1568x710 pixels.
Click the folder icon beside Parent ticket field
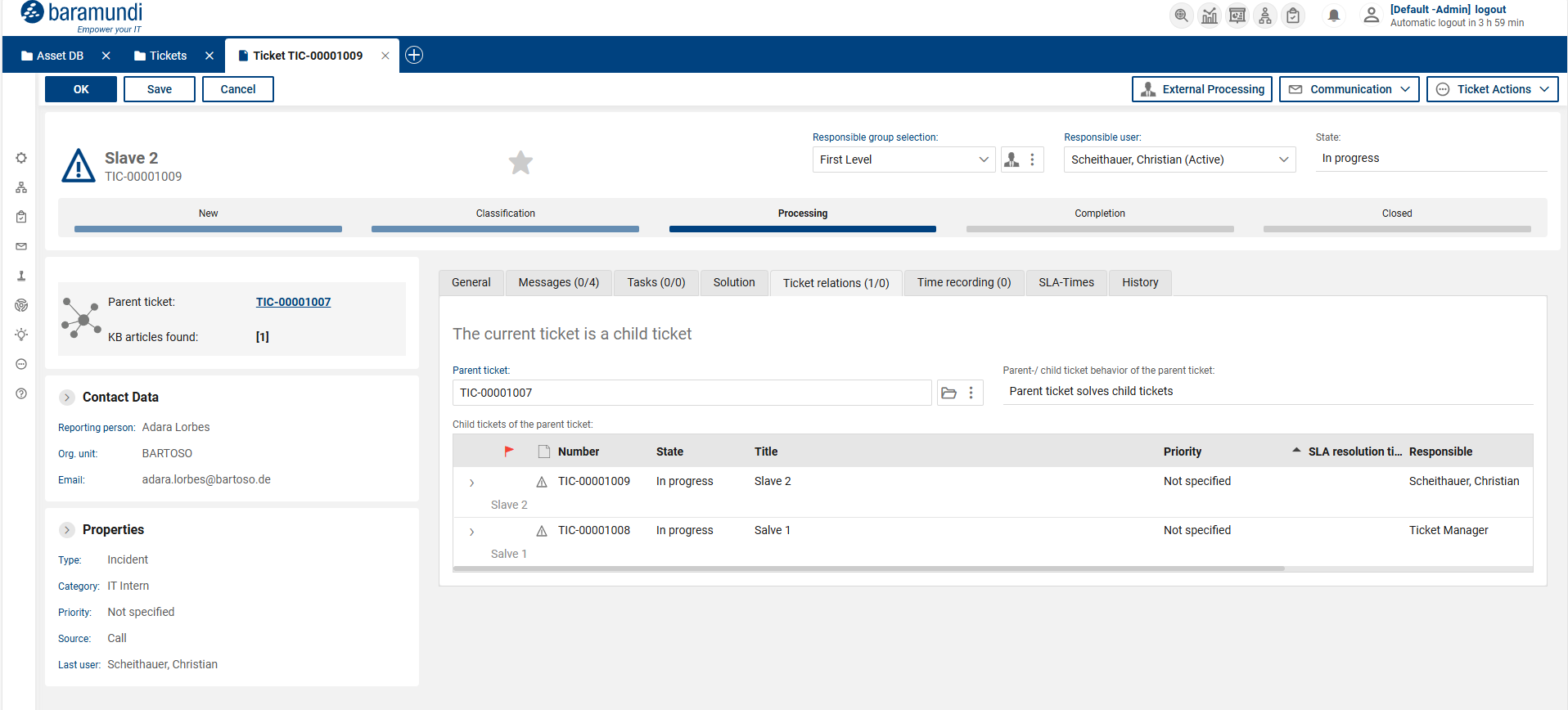click(x=948, y=393)
